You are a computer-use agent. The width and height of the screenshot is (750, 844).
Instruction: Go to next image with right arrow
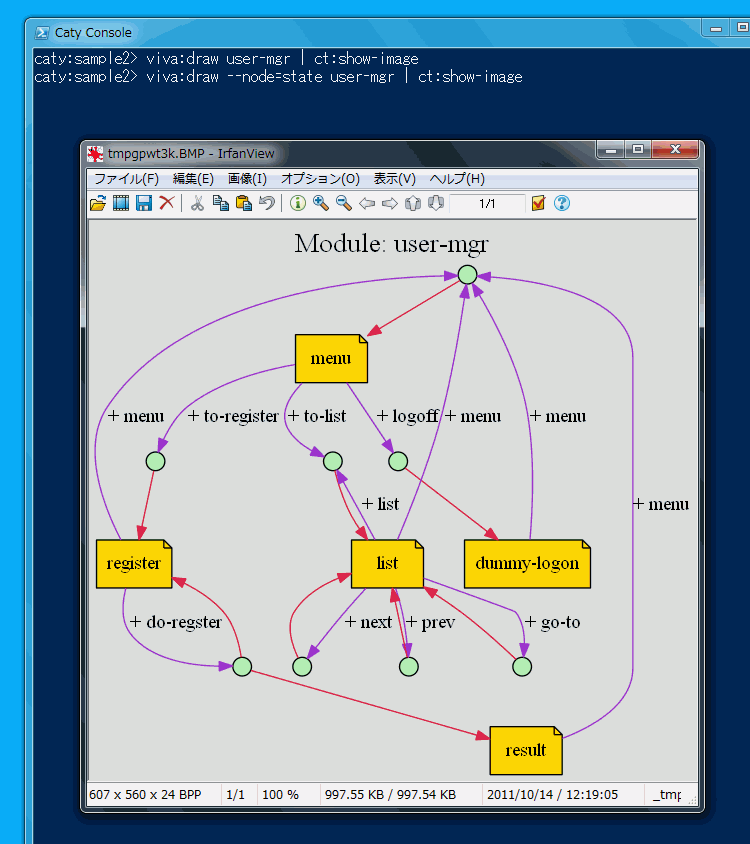pos(390,204)
